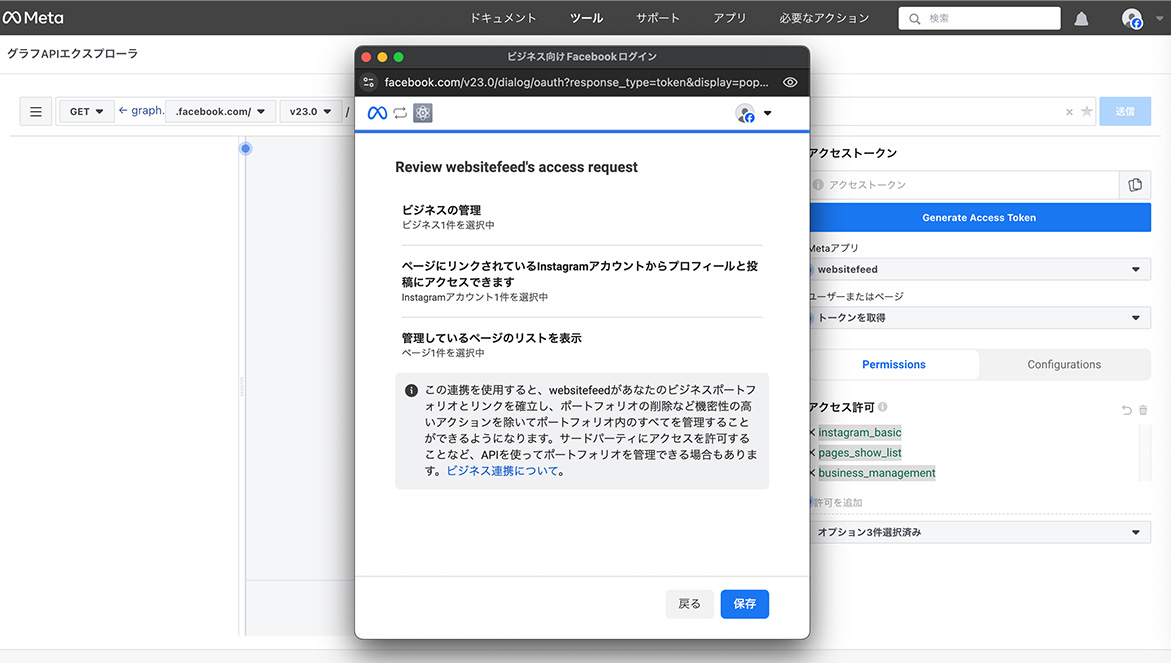Click the trash icon beside アクセス許可
The width and height of the screenshot is (1171, 663).
pyautogui.click(x=1143, y=410)
